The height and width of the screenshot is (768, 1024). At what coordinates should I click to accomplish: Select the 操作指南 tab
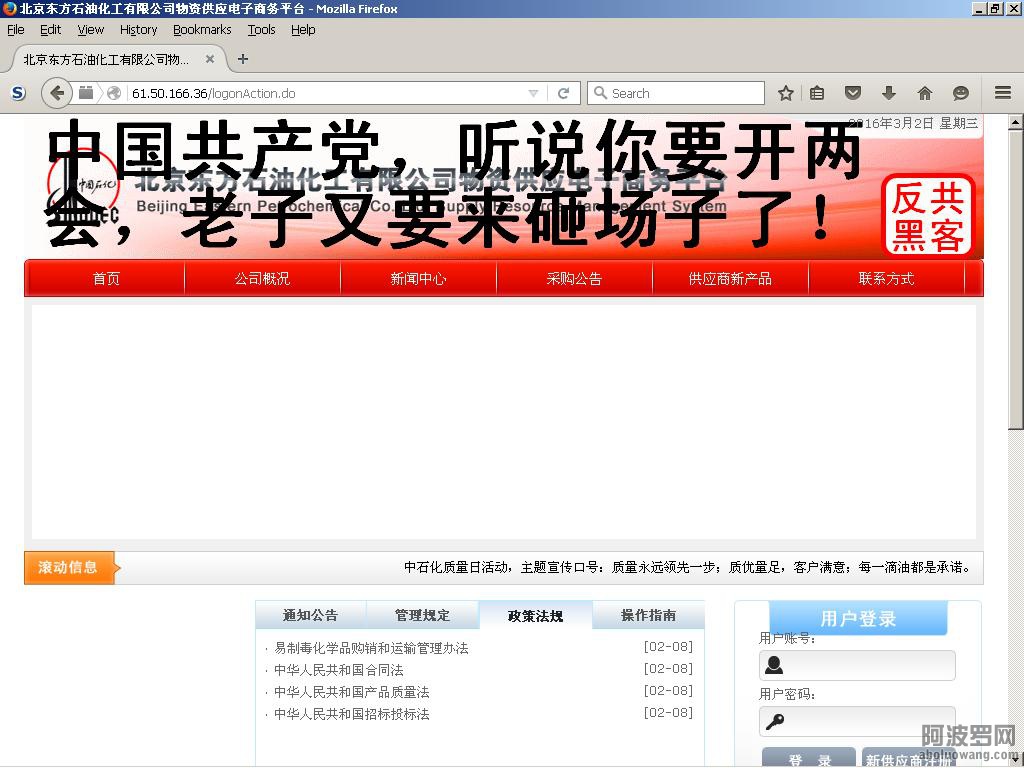tap(648, 615)
